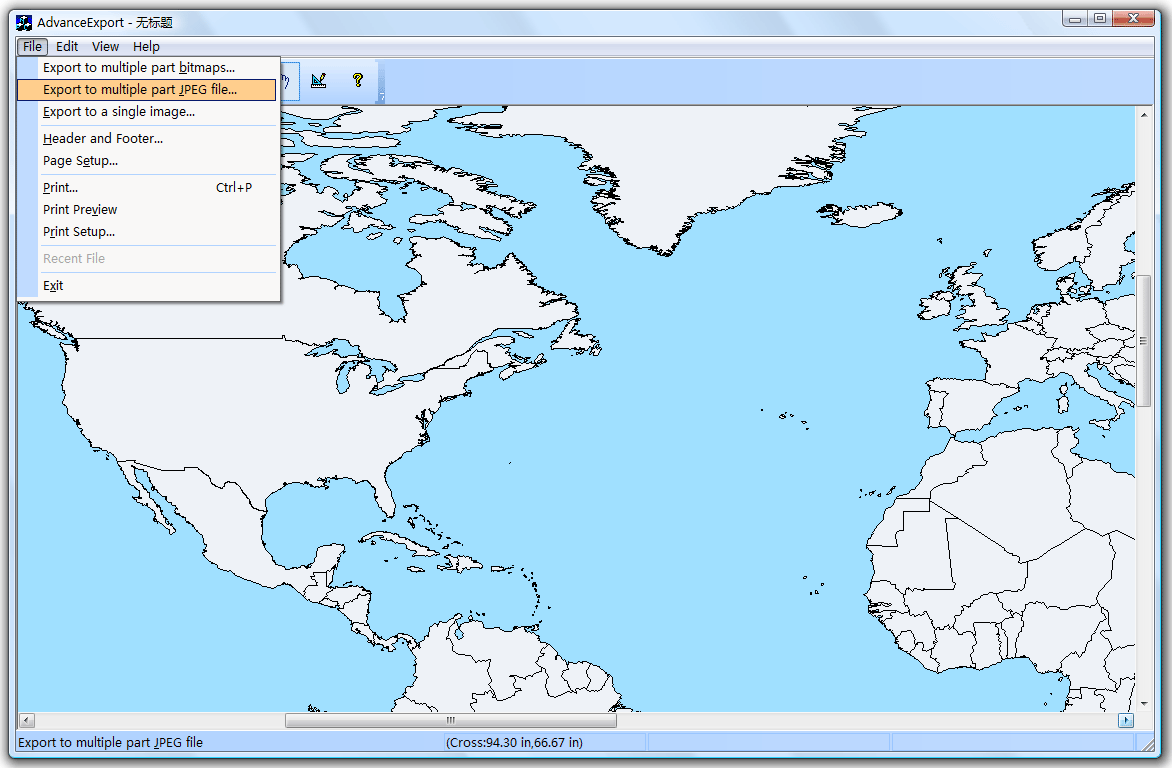Select the measure/ruler tool on the toolbar
This screenshot has width=1172, height=768.
318,81
